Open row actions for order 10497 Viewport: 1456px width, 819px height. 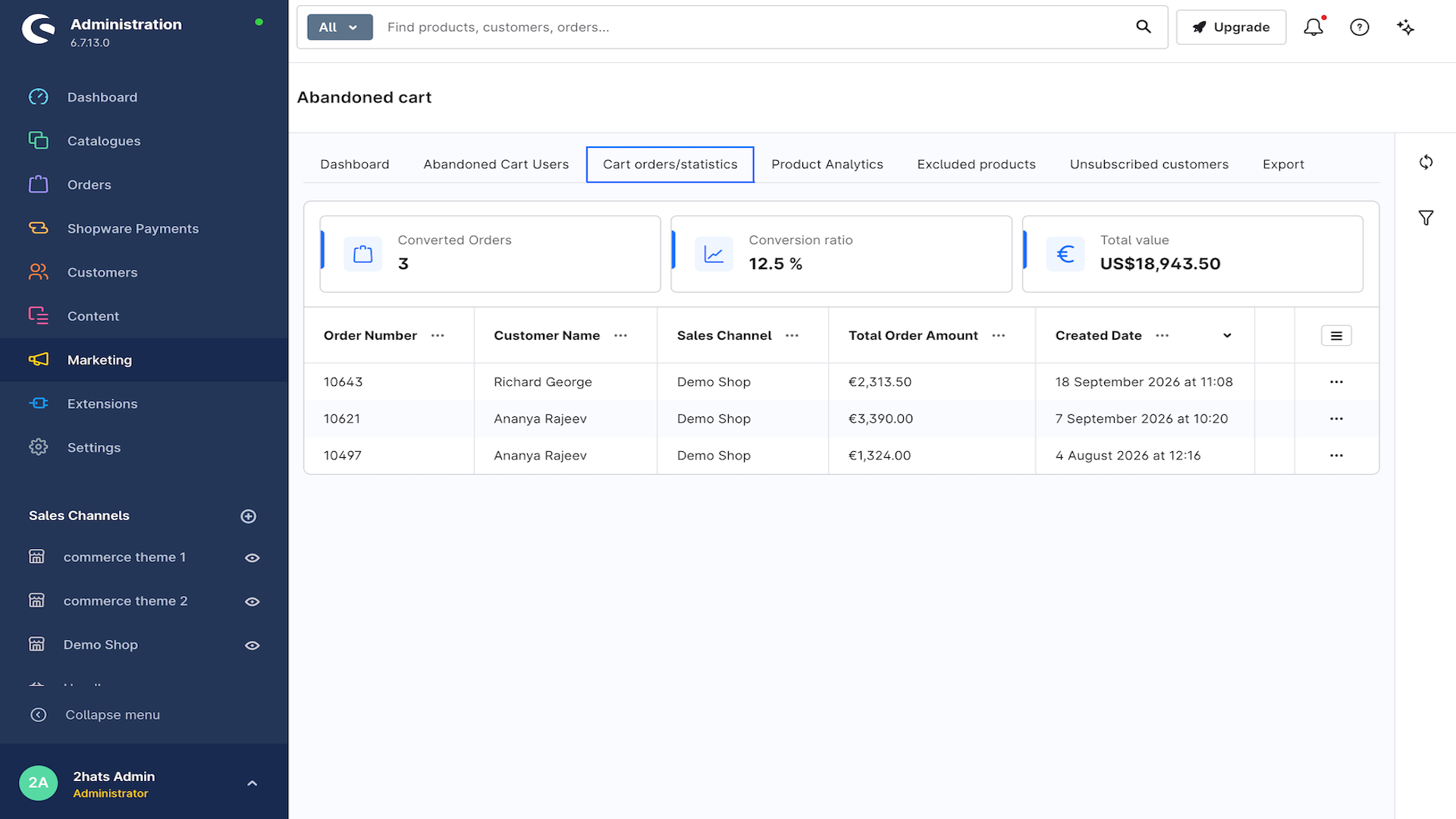[x=1336, y=456]
